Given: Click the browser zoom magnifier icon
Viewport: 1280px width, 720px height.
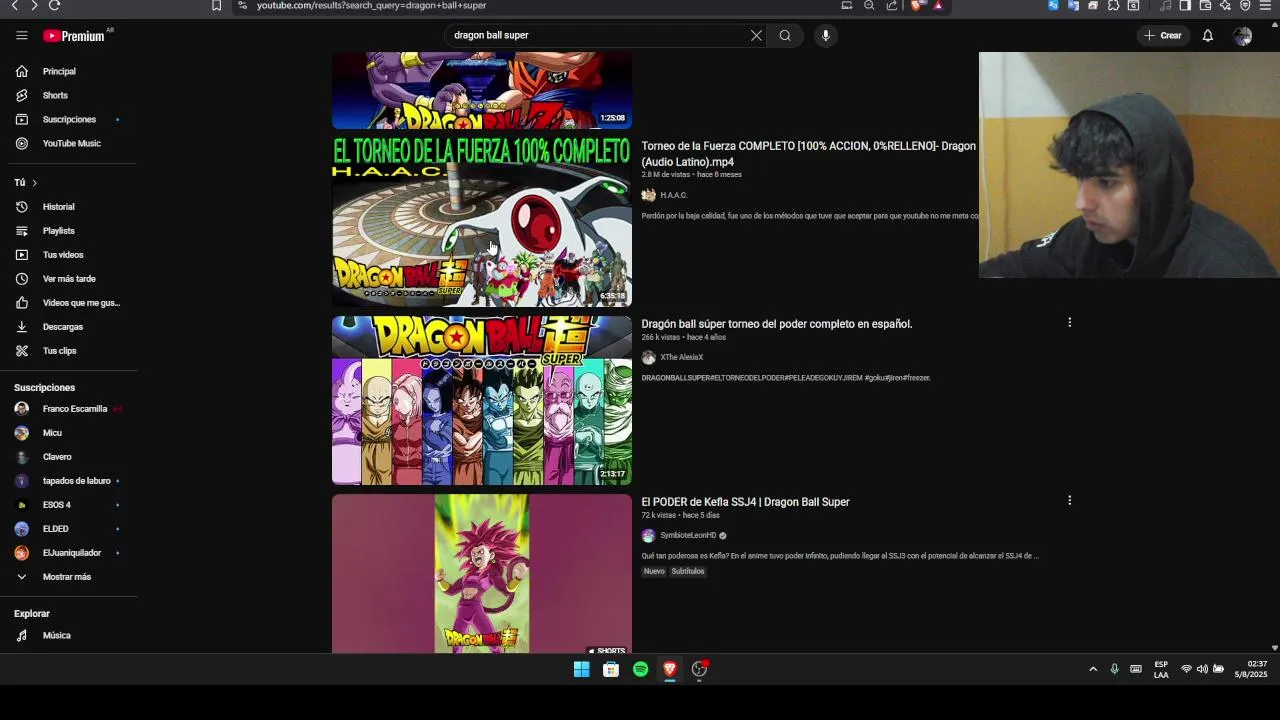Looking at the screenshot, I should tap(869, 5).
